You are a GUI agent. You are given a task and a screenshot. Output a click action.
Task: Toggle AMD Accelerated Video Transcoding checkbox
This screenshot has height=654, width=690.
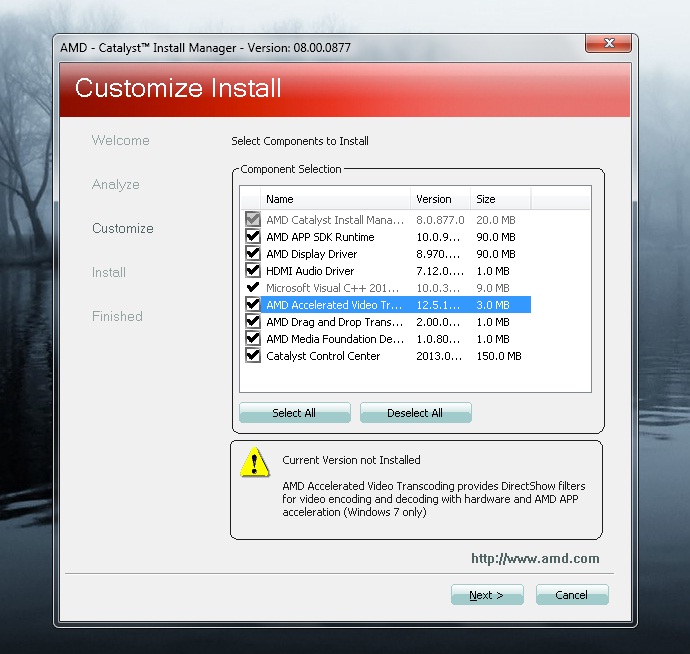(253, 305)
